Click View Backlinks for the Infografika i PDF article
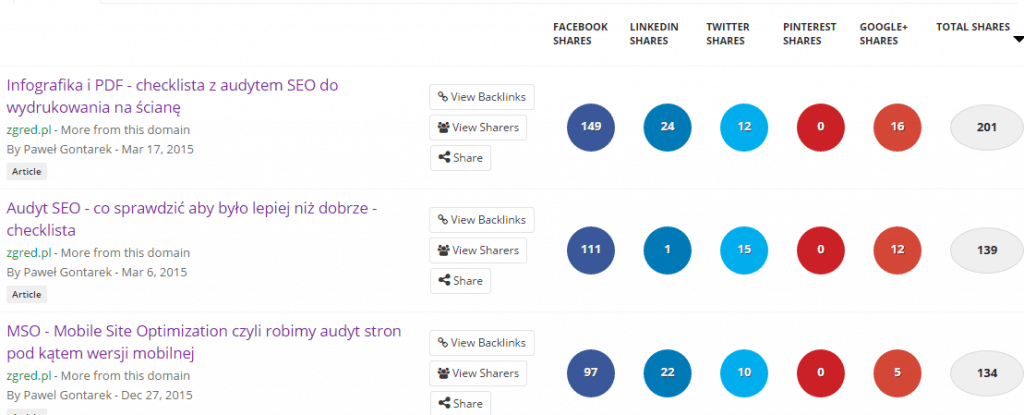 pos(482,97)
